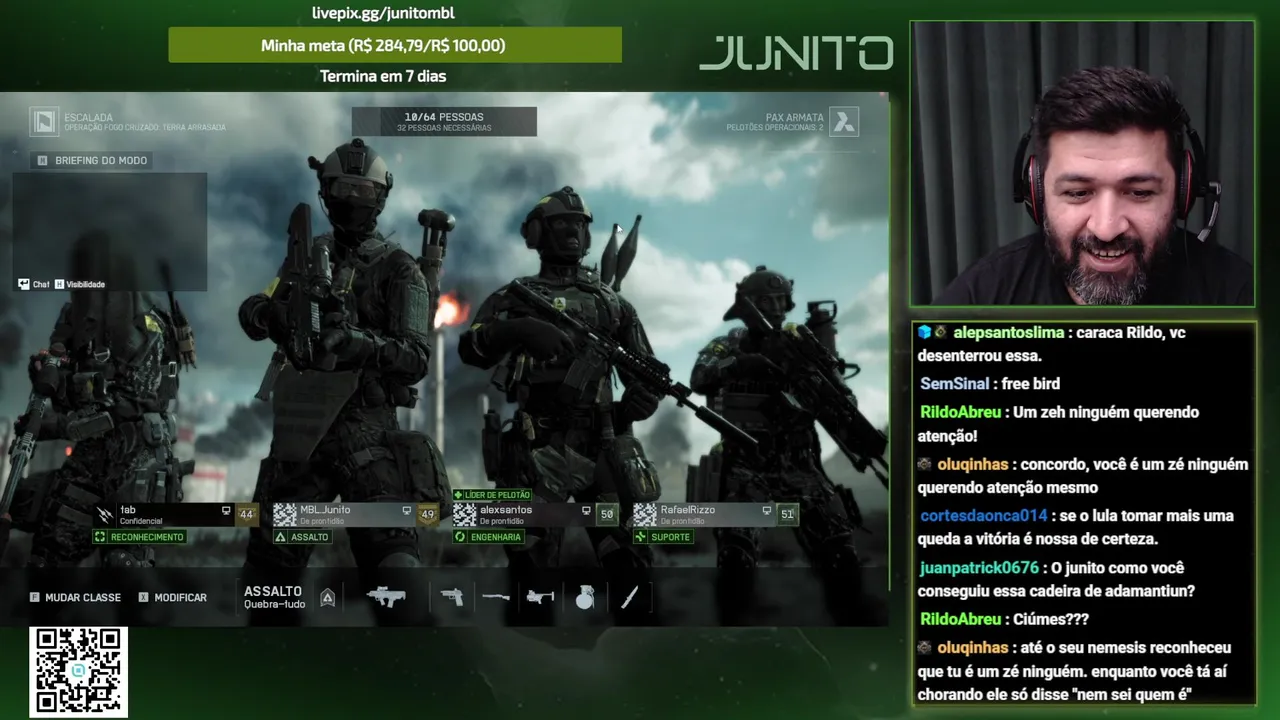This screenshot has height=720, width=1280.
Task: Click username SemSinal in chat
Action: pos(954,384)
